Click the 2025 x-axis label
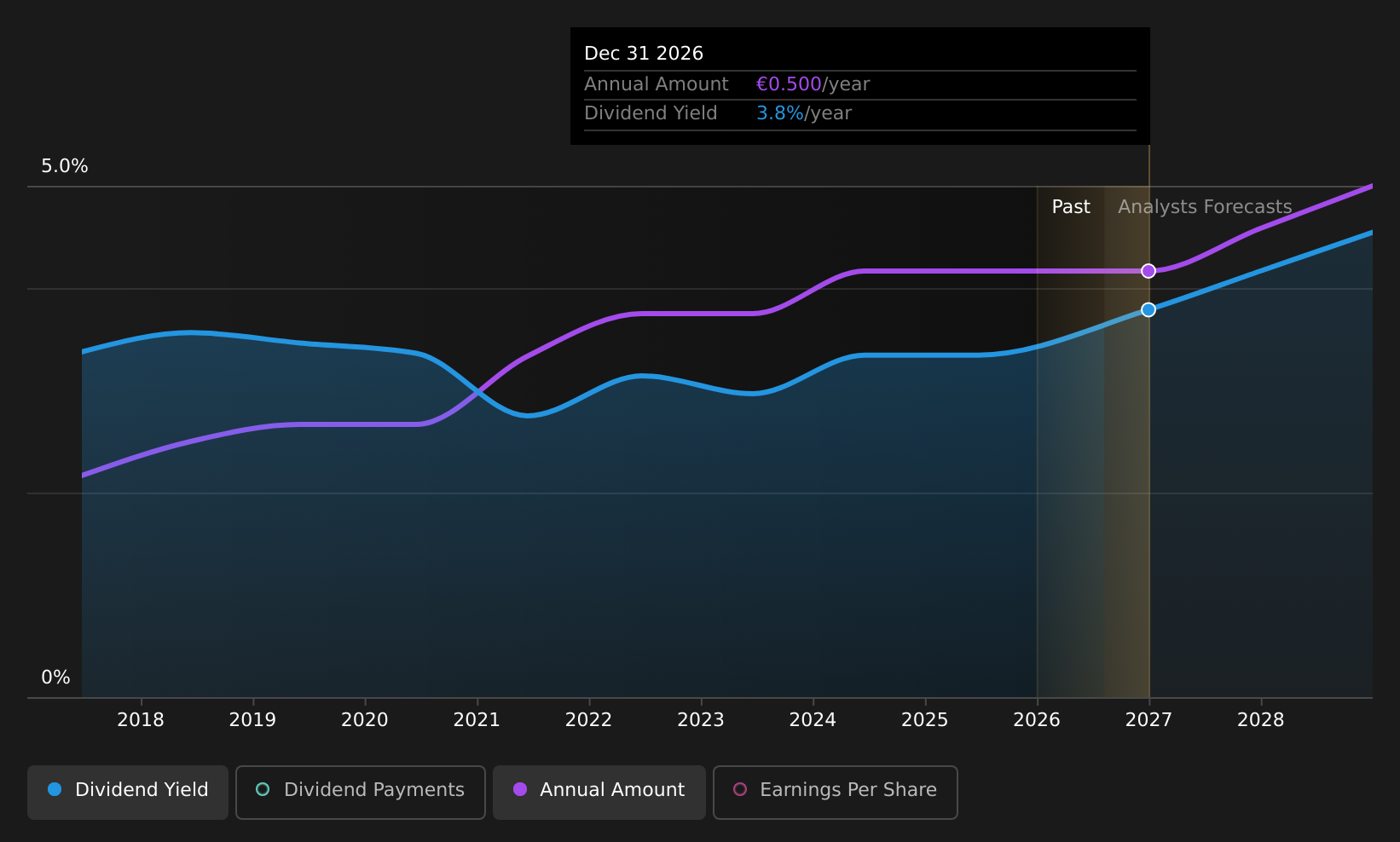The height and width of the screenshot is (842, 1400). 925,720
